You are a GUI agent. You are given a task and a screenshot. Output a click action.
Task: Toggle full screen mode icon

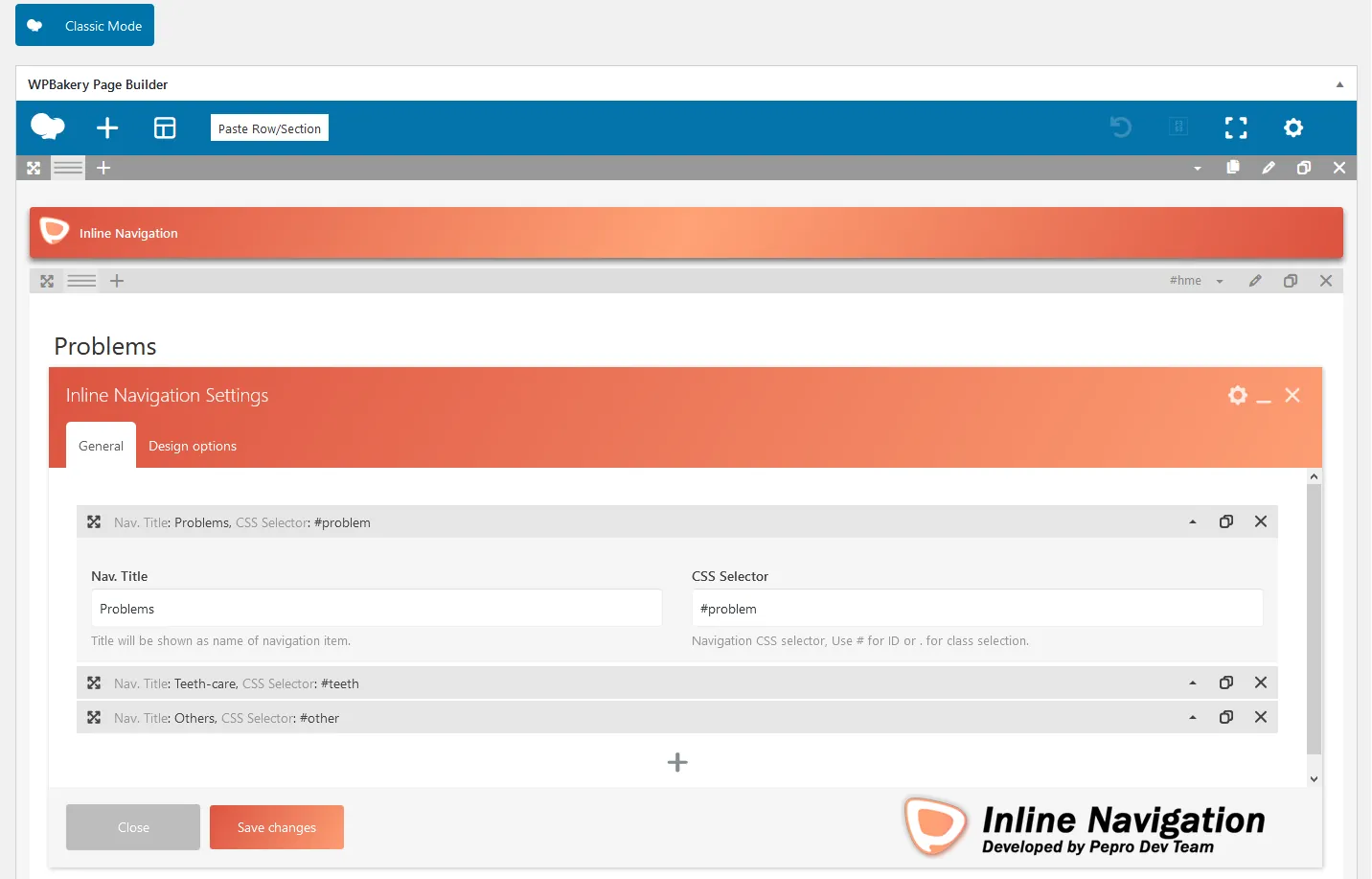1236,127
